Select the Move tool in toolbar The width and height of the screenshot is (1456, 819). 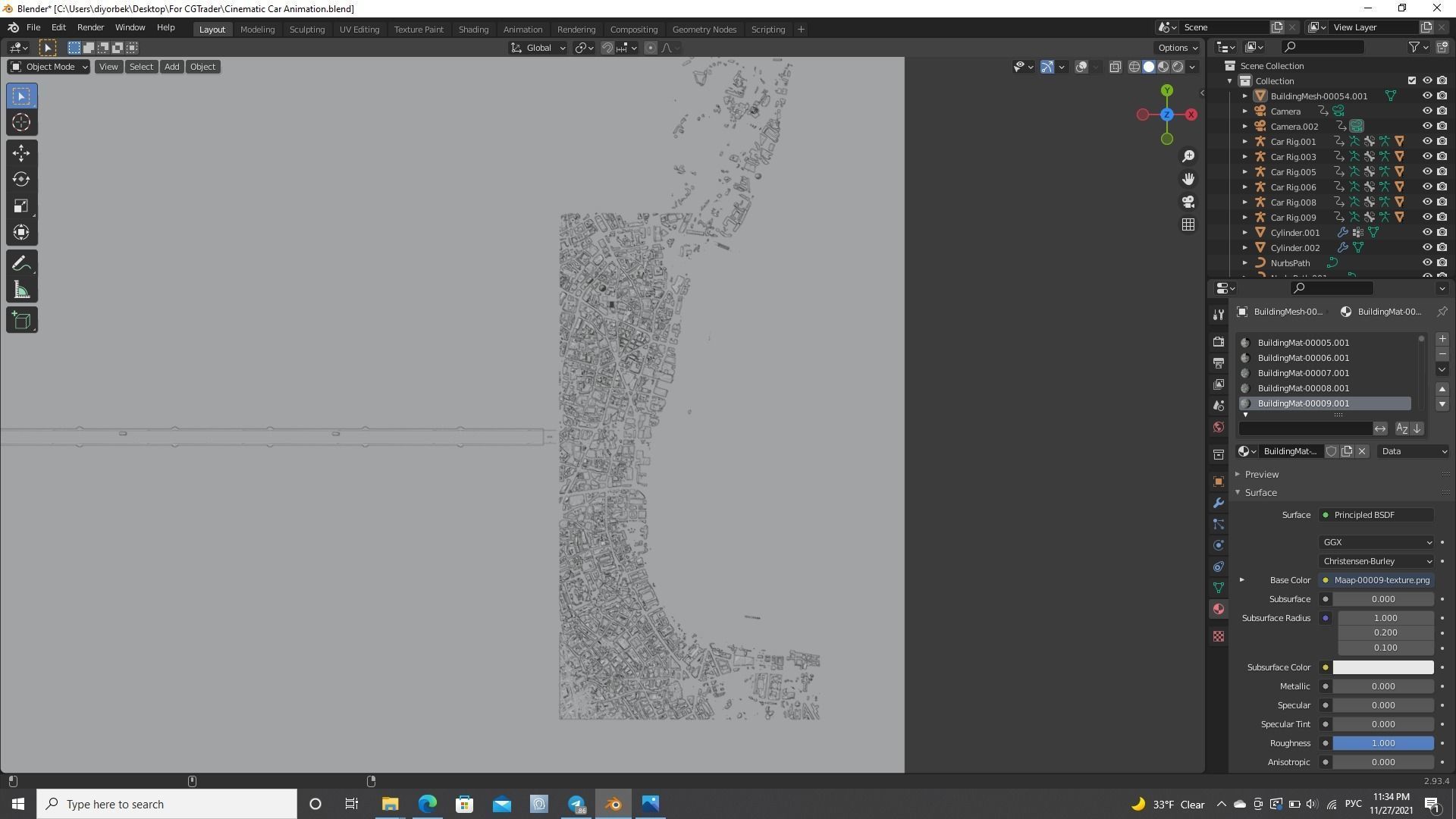click(x=21, y=153)
